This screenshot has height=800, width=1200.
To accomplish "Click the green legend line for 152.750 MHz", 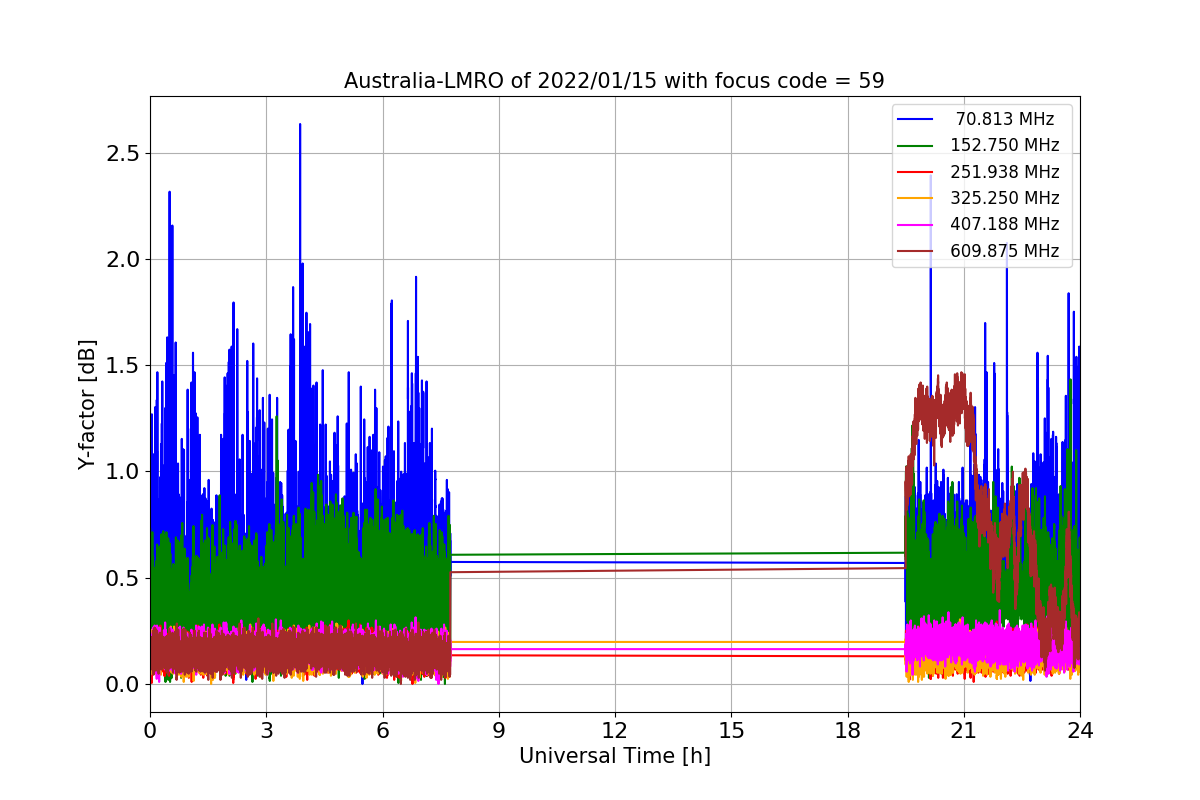I will (x=915, y=146).
